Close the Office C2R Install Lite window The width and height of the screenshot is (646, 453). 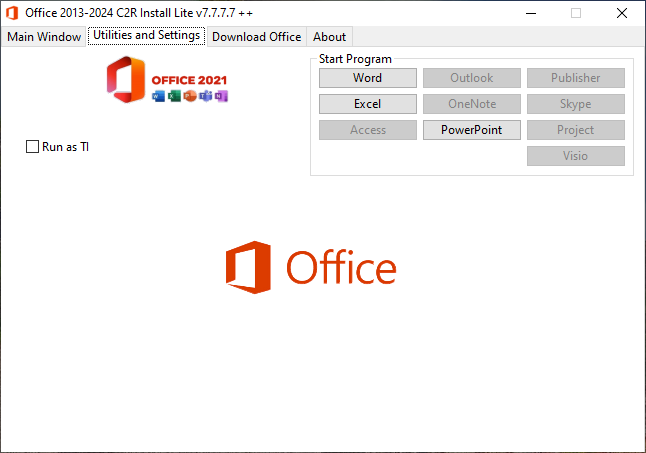621,13
